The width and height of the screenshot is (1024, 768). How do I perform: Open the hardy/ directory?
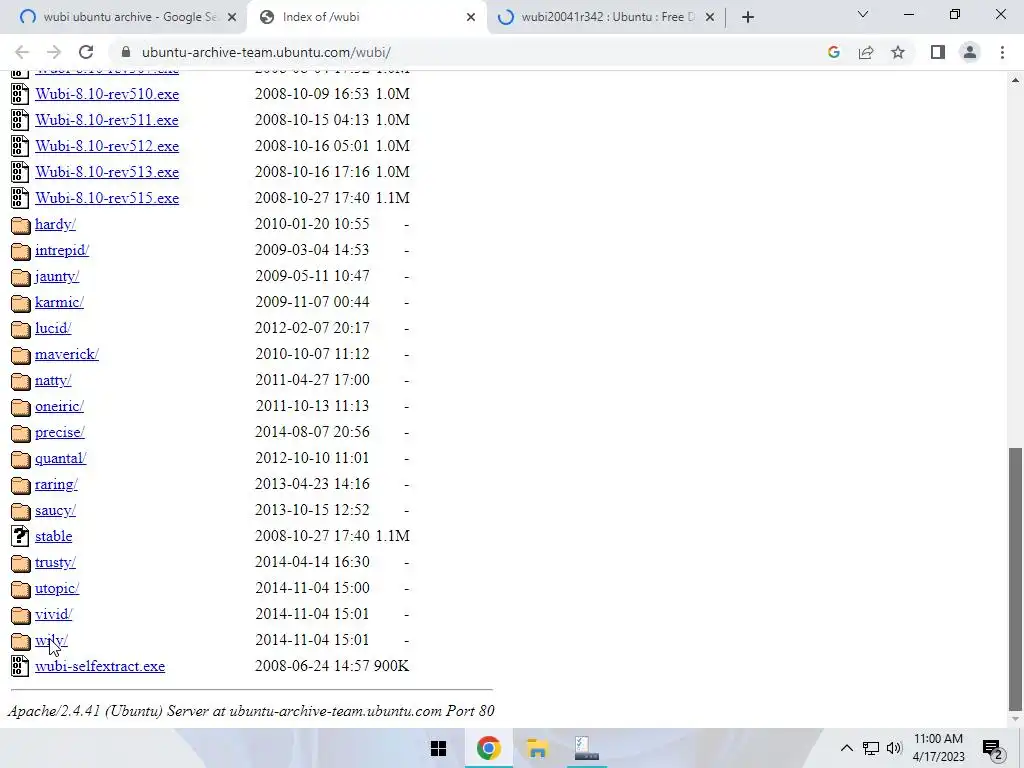[56, 224]
